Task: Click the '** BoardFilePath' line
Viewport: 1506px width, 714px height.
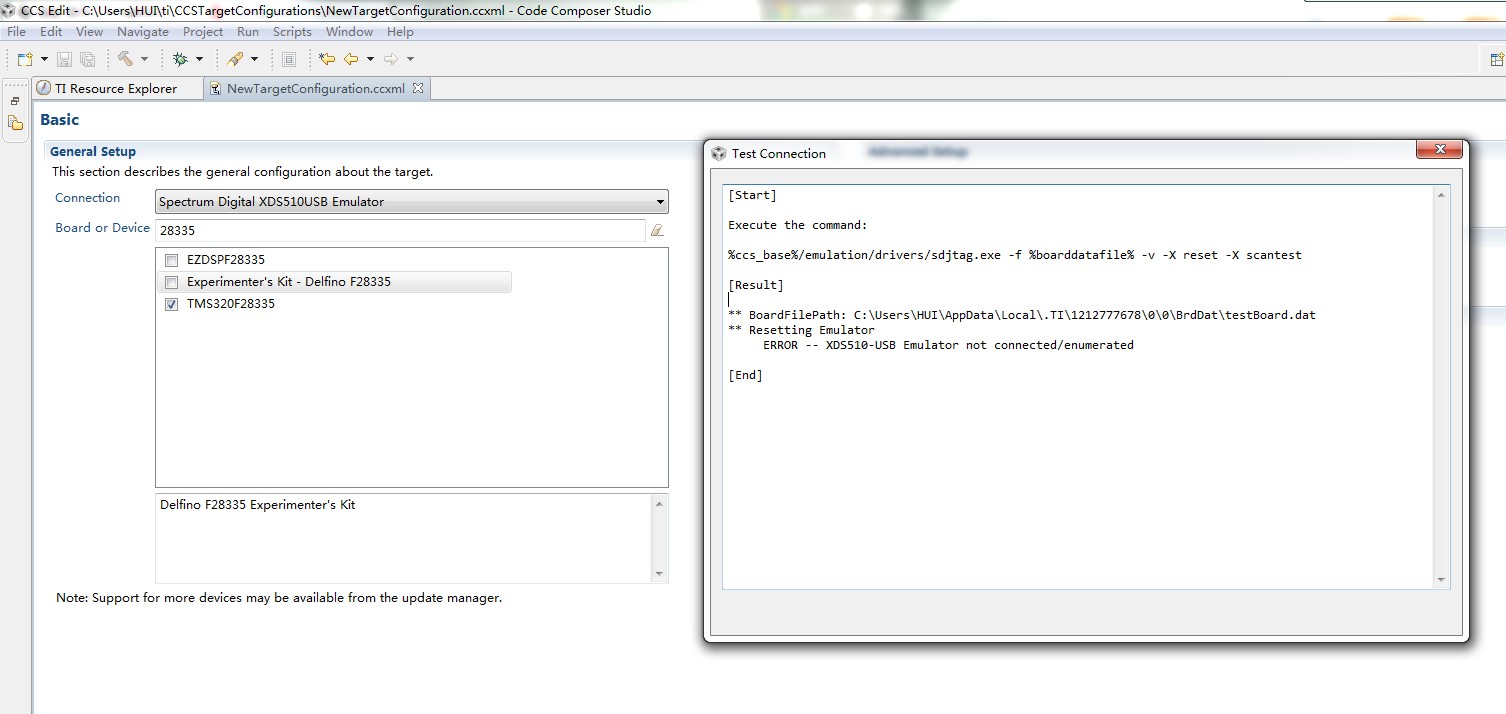Action: (x=1022, y=315)
